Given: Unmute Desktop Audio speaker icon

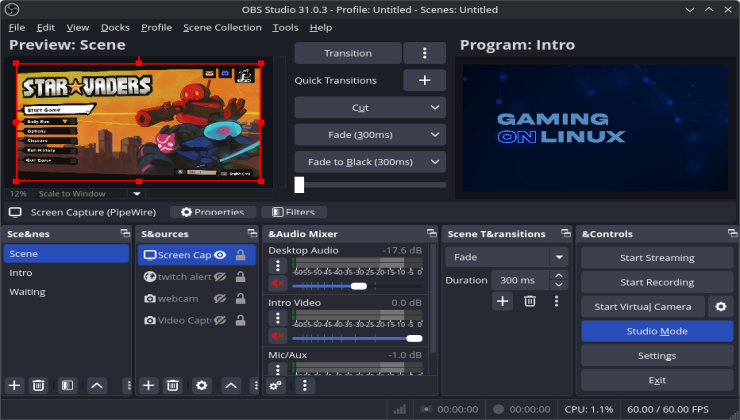Looking at the screenshot, I should (x=277, y=285).
